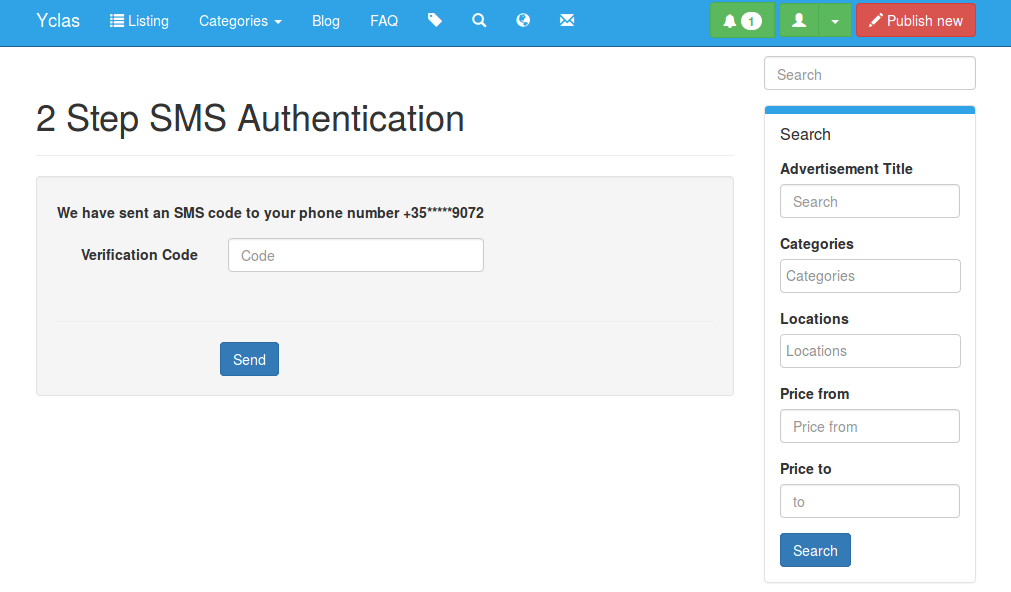Click the user profile icon button
1011x592 pixels.
click(x=799, y=21)
